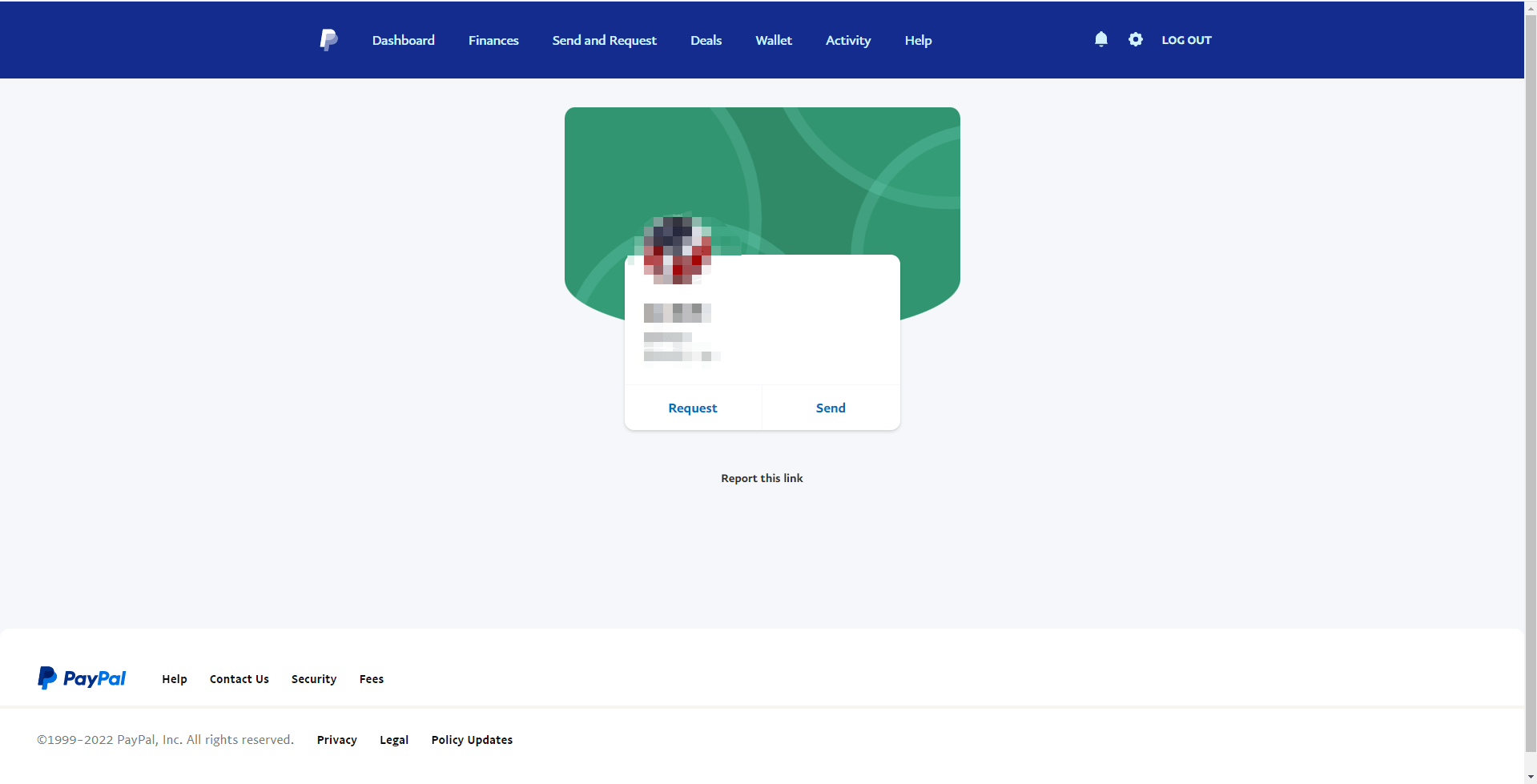Screen dimensions: 1537x784
Task: Open the Privacy policy link
Action: pos(336,739)
